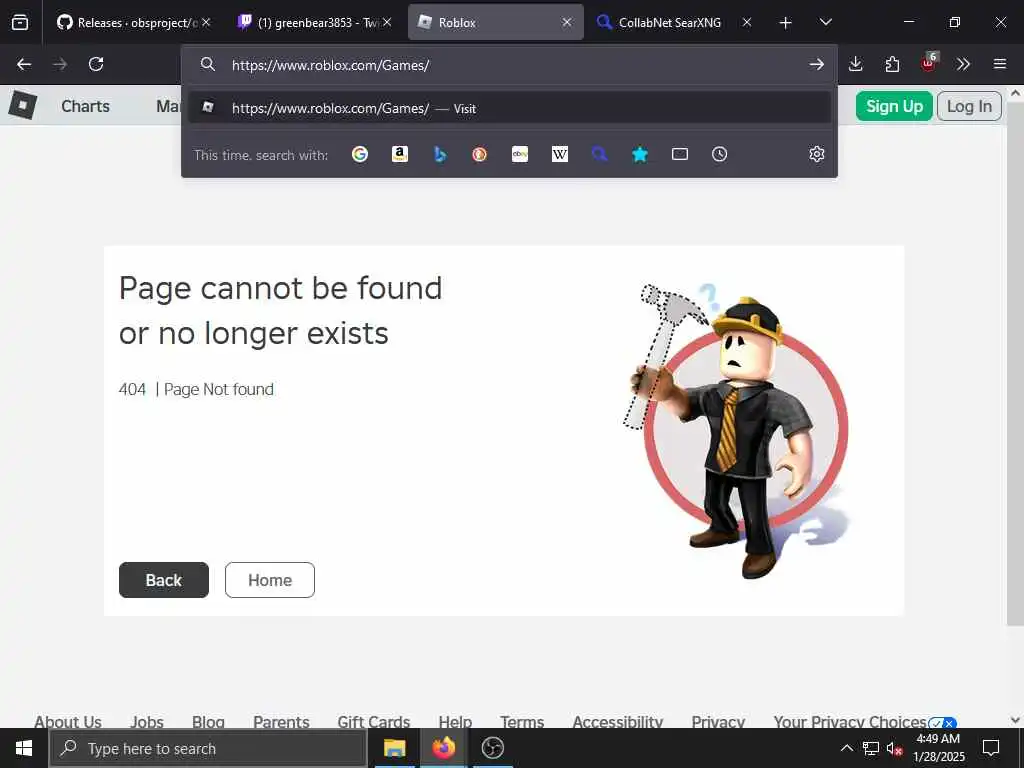Click the Windows taskbar search box
This screenshot has width=1024, height=768.
208,748
